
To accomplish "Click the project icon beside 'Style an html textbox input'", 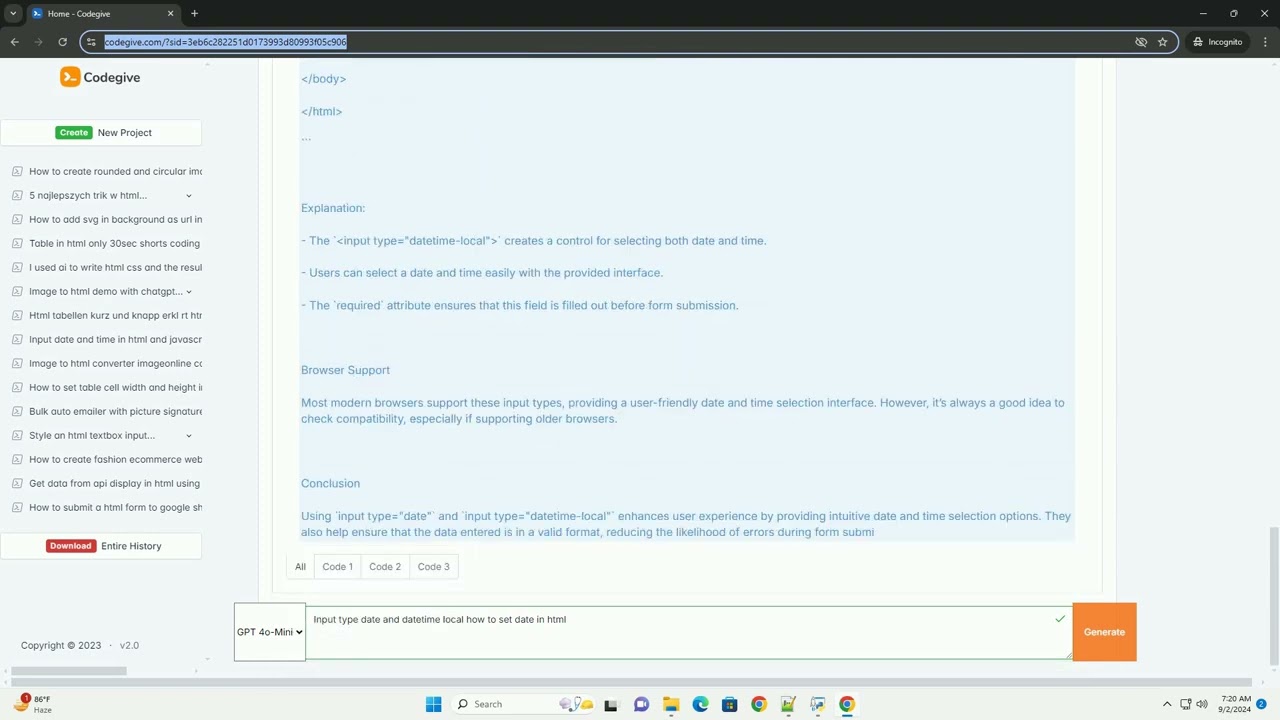I will point(17,435).
